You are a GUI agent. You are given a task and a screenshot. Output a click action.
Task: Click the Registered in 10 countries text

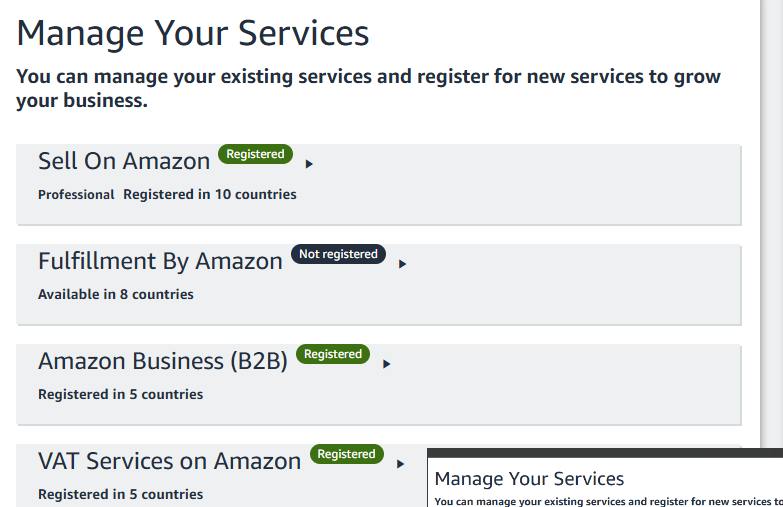pos(210,194)
